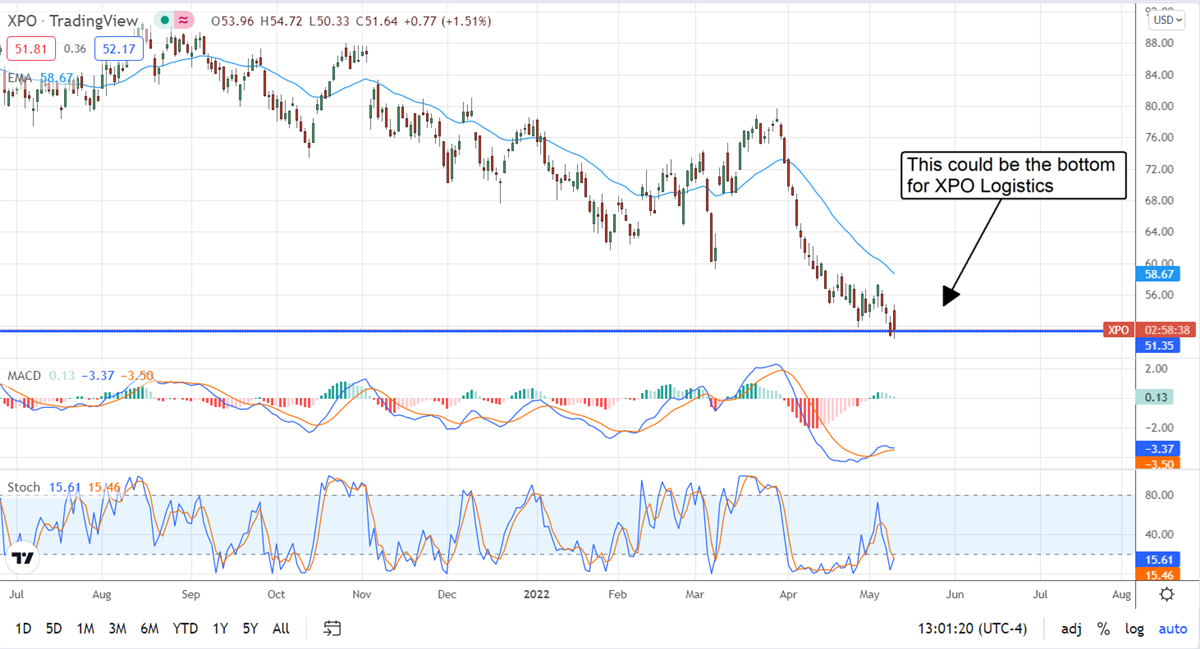Open the go-to-date calendar icon
This screenshot has width=1200, height=649.
(x=333, y=628)
